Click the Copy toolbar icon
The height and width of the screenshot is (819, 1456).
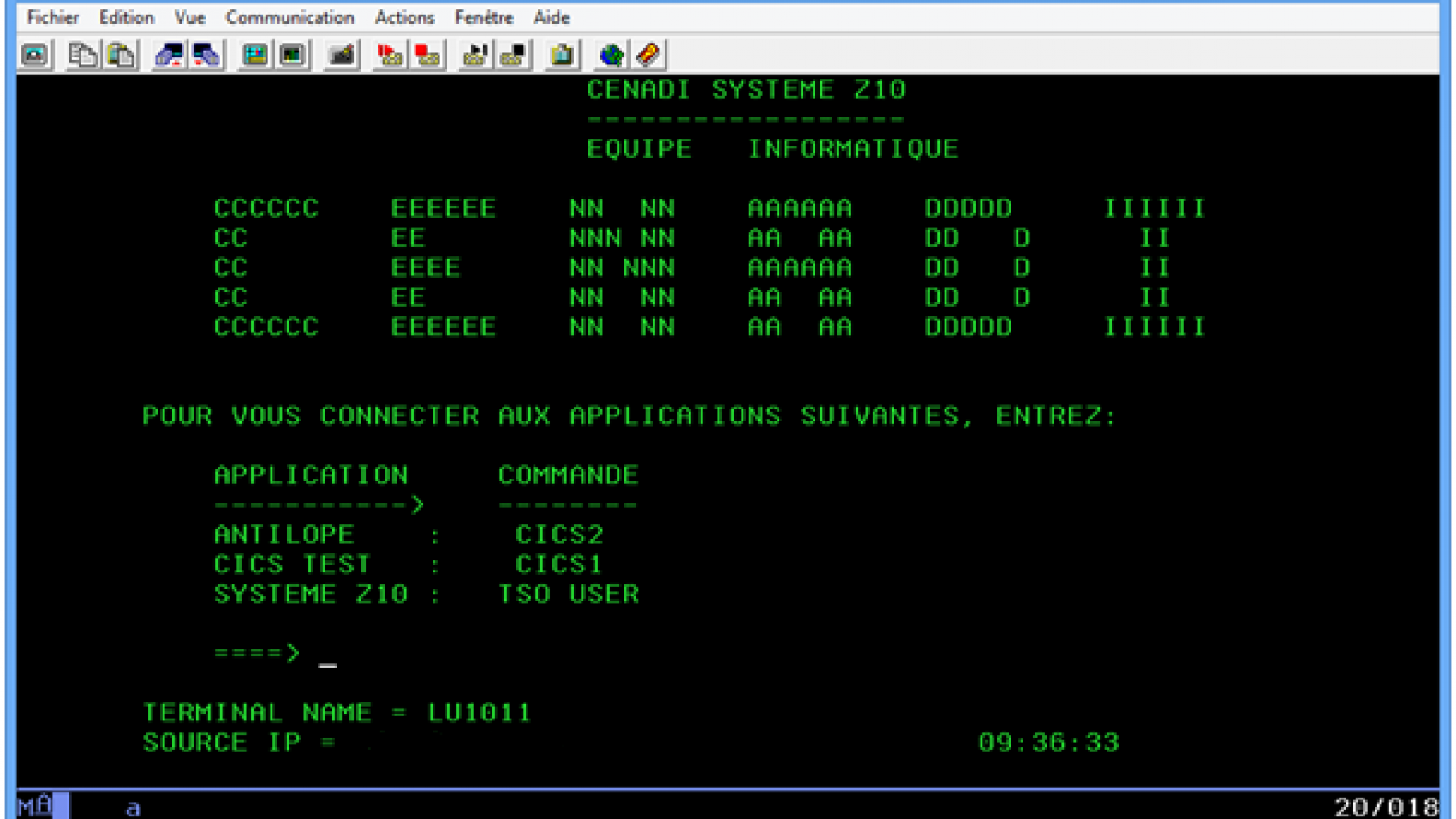(82, 55)
